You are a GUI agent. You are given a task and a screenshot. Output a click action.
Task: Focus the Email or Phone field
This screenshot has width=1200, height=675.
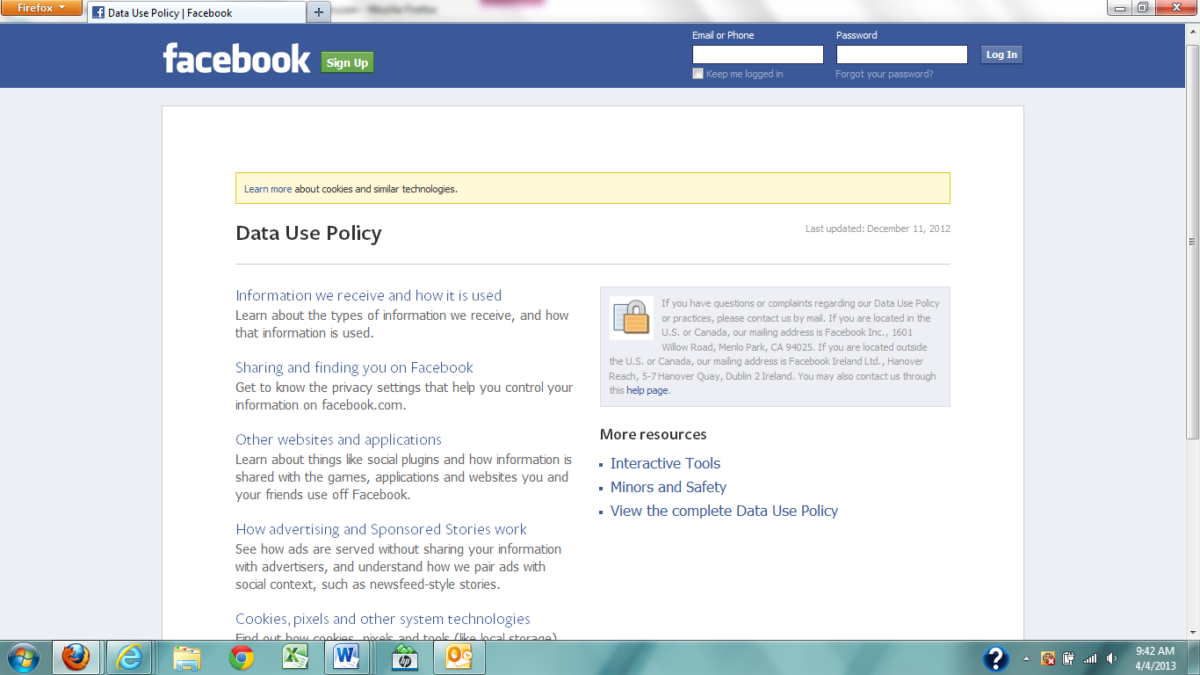(x=757, y=55)
